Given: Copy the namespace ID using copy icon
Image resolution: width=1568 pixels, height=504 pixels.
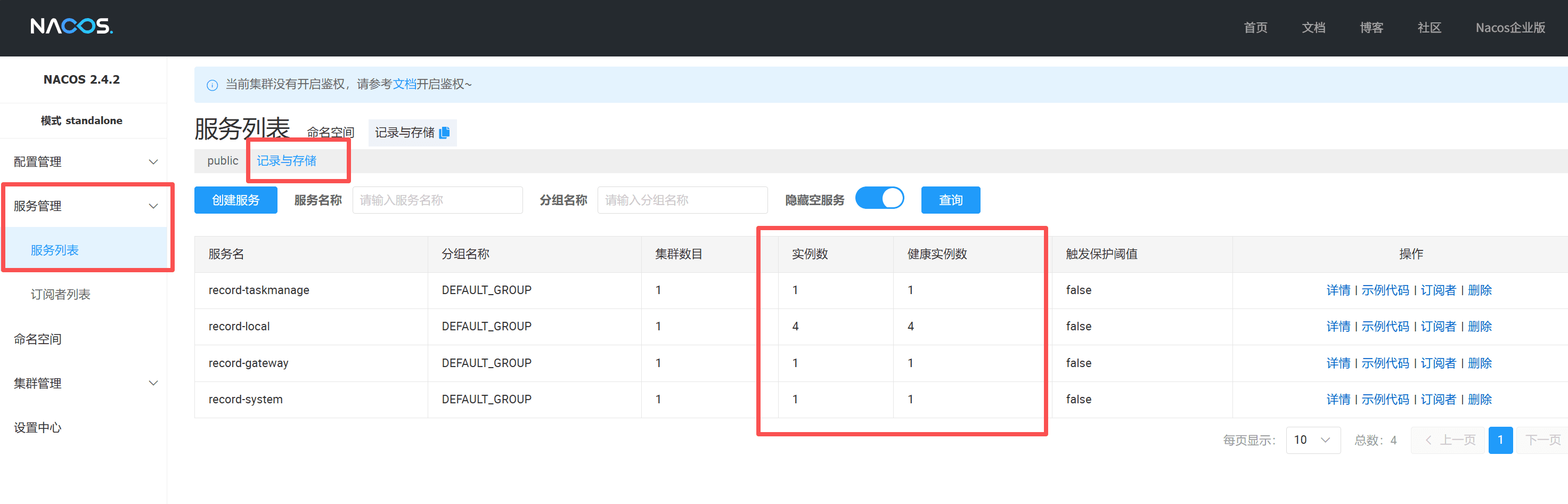Looking at the screenshot, I should (444, 132).
